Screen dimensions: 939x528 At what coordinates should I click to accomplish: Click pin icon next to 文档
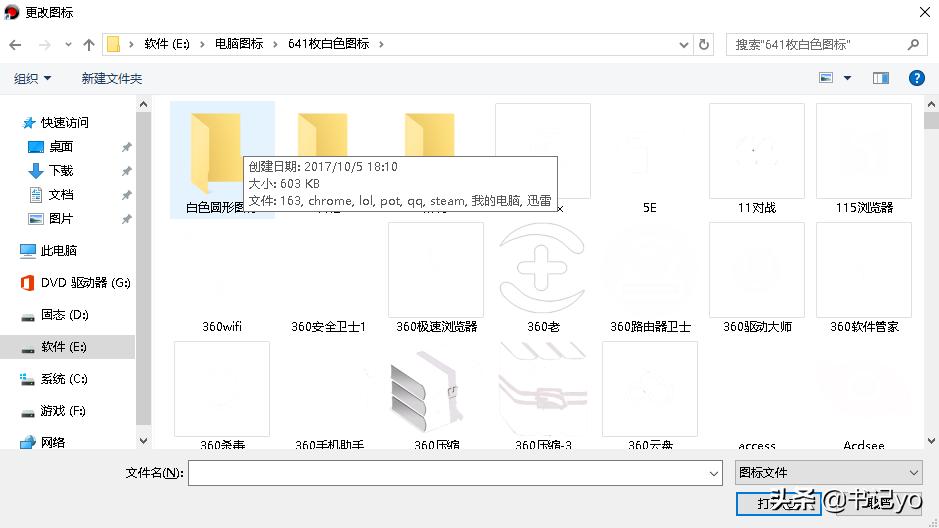(126, 195)
